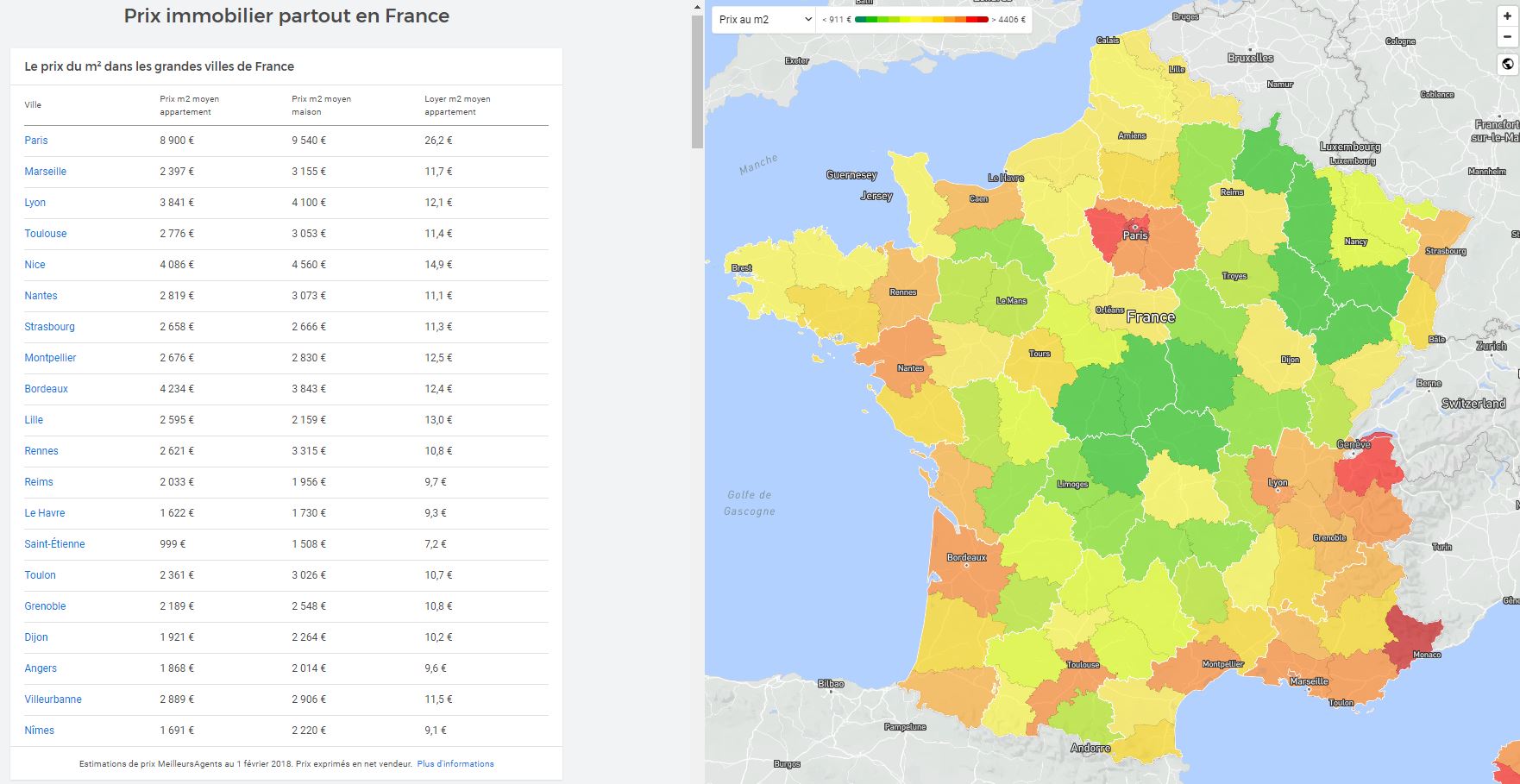Open the Marseille price page link

[46, 172]
